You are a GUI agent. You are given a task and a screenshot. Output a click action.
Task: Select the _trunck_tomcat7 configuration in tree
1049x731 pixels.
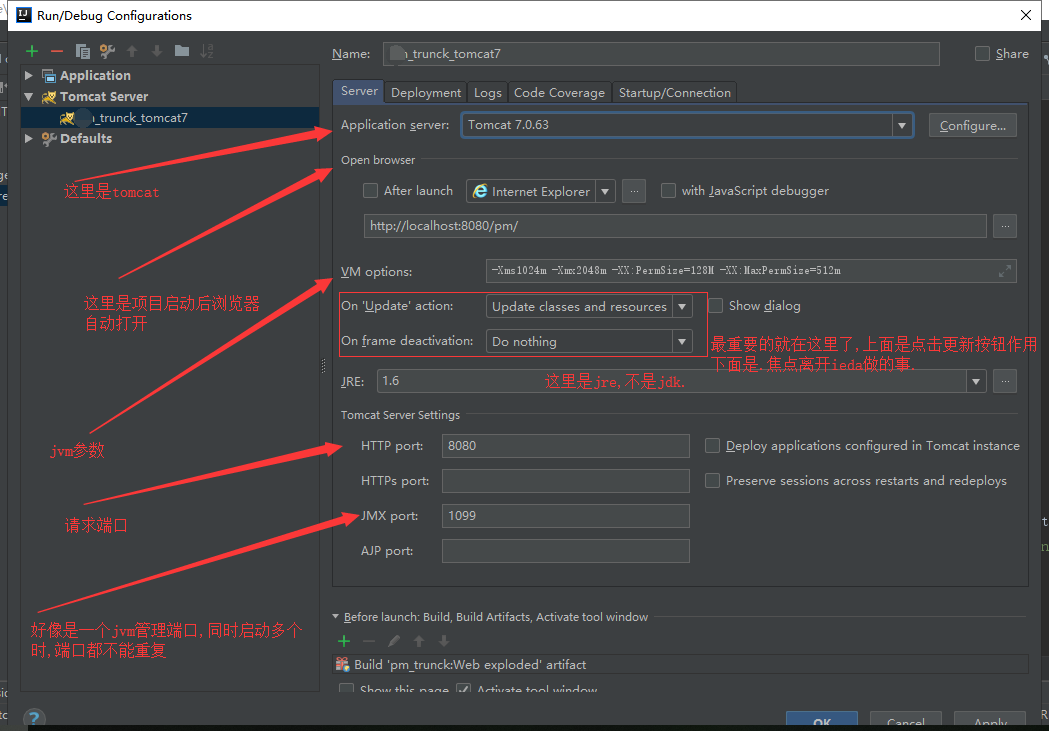[x=170, y=118]
